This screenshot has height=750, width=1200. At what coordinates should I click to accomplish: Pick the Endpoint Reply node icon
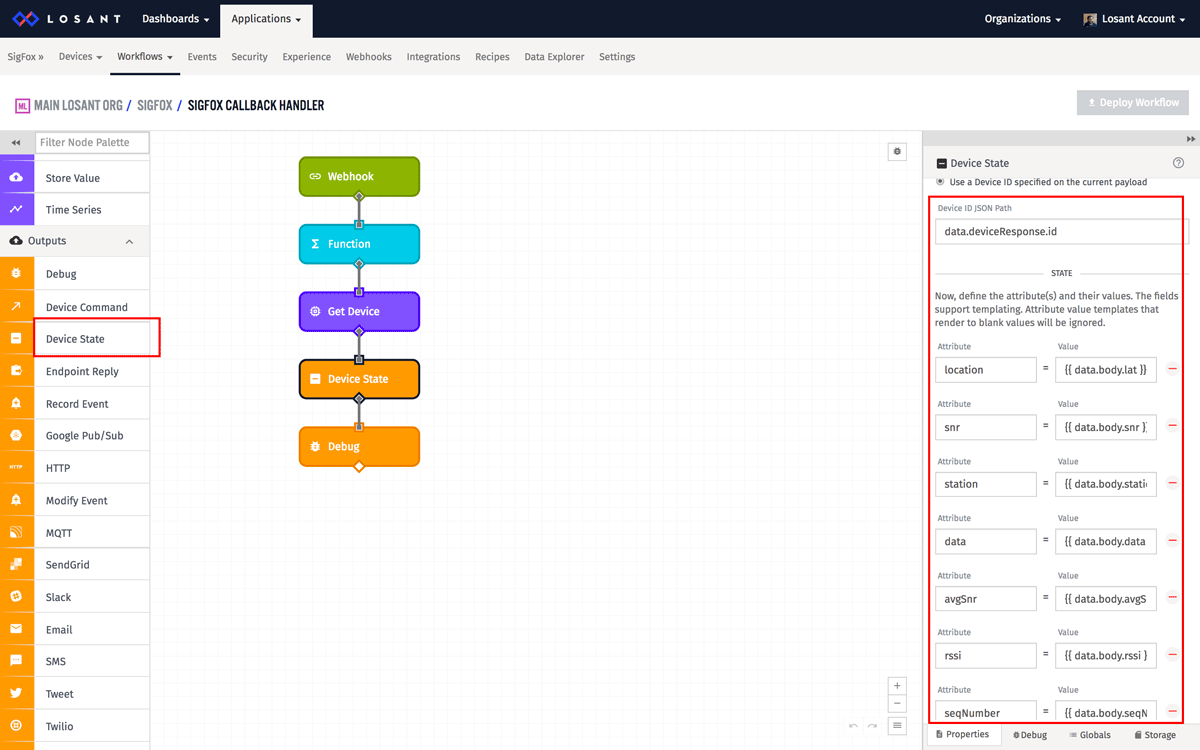[x=16, y=371]
